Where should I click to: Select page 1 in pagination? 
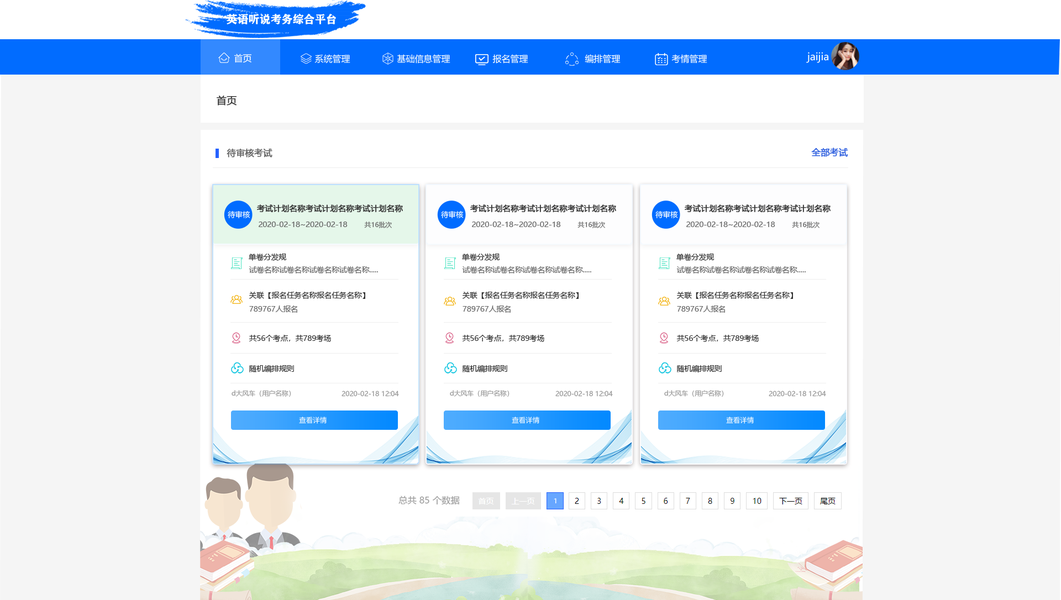point(555,501)
